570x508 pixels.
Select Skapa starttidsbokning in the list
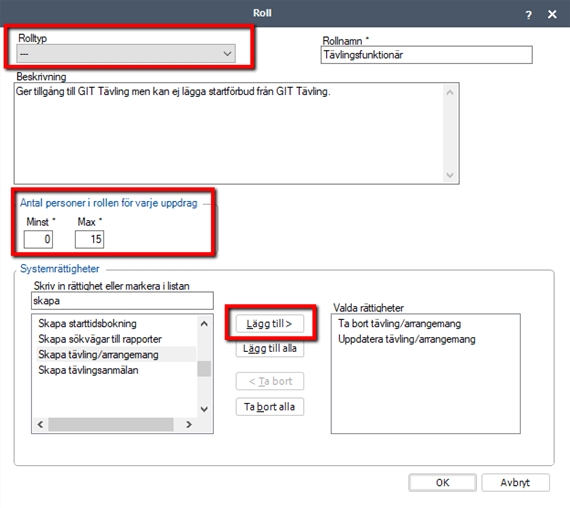[x=88, y=323]
